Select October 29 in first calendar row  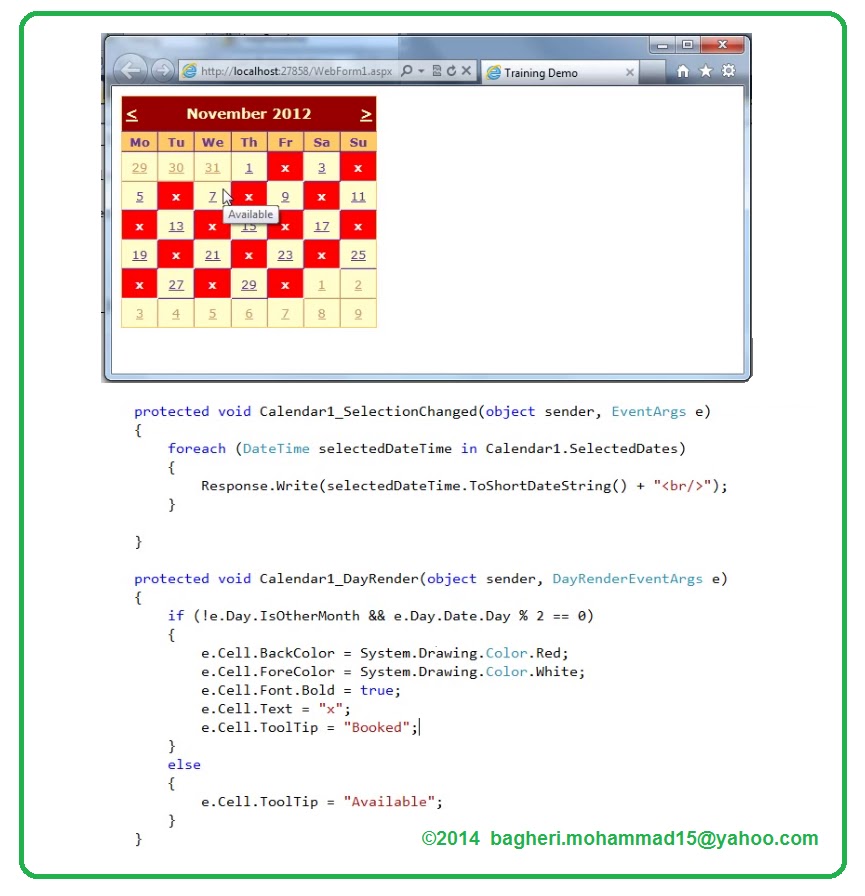click(x=139, y=167)
